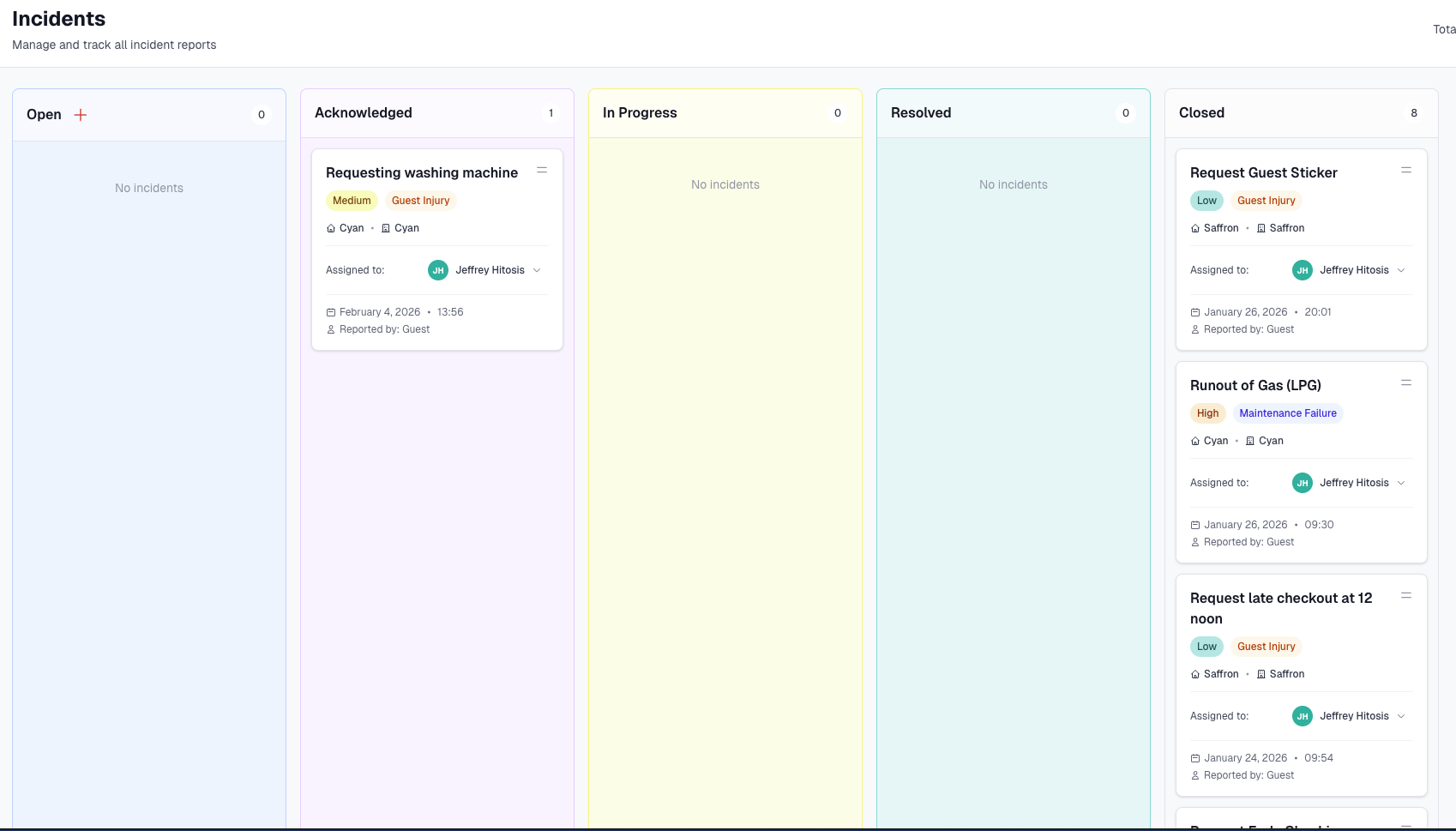Open actions menu on Runout of Gas card
The height and width of the screenshot is (831, 1456).
(1405, 382)
